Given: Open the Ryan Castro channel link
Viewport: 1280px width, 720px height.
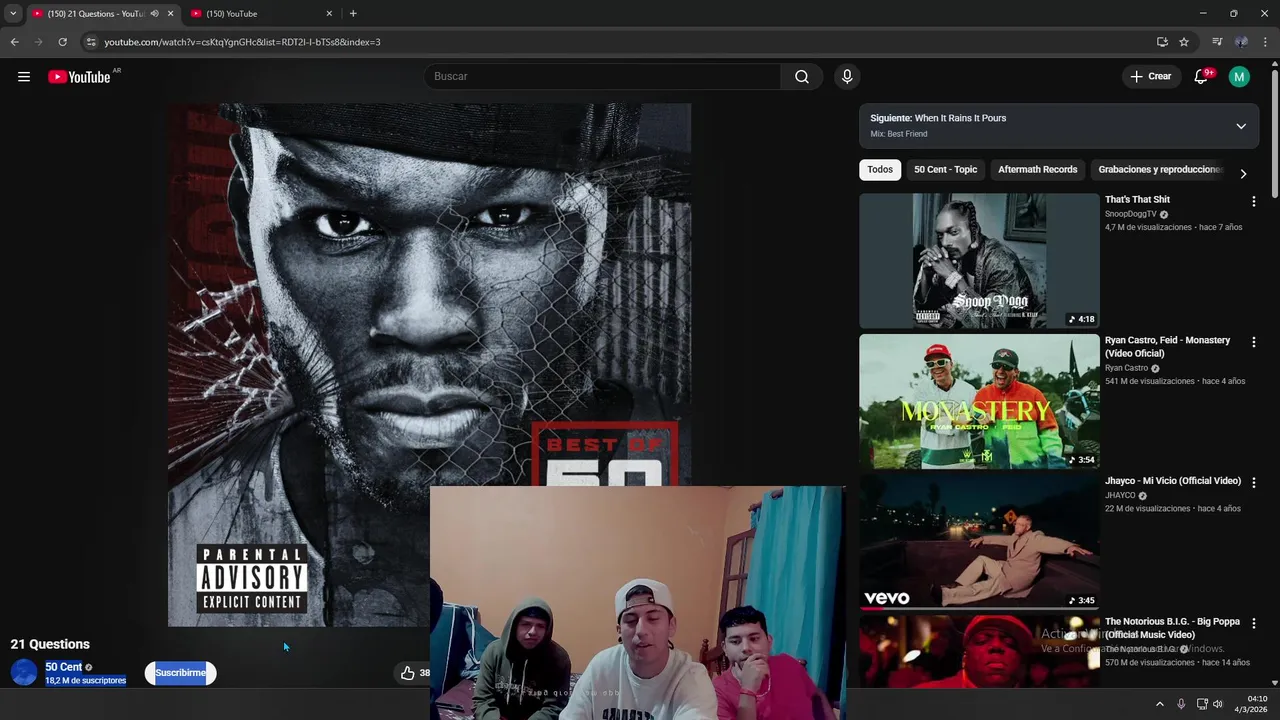Looking at the screenshot, I should pyautogui.click(x=1126, y=368).
